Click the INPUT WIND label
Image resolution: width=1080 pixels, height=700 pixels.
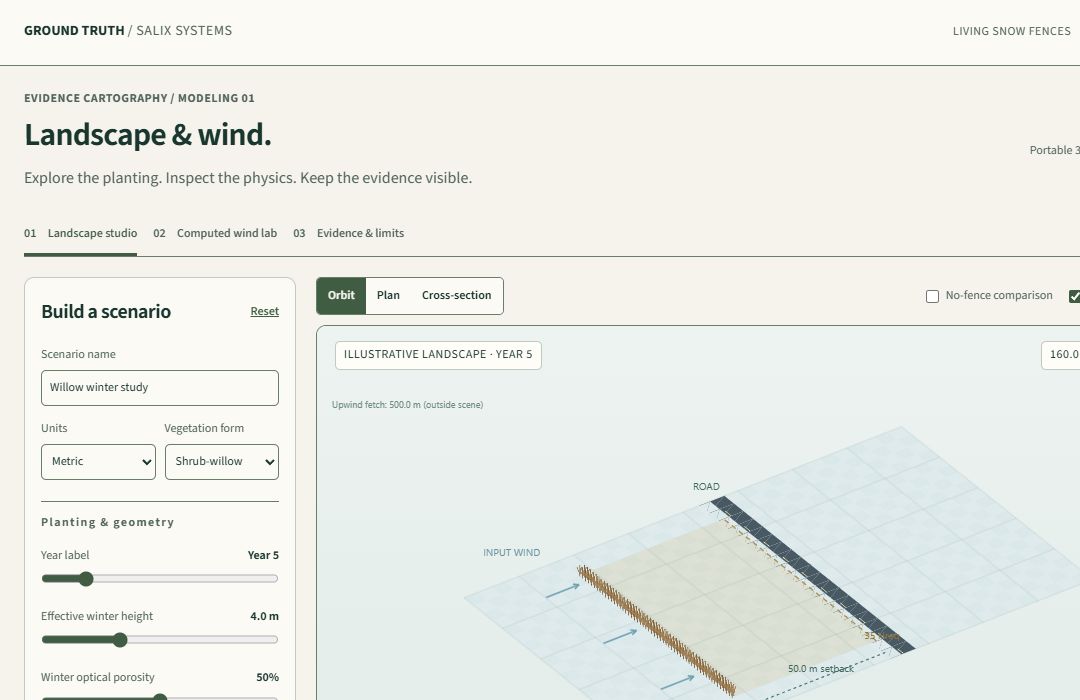(511, 553)
